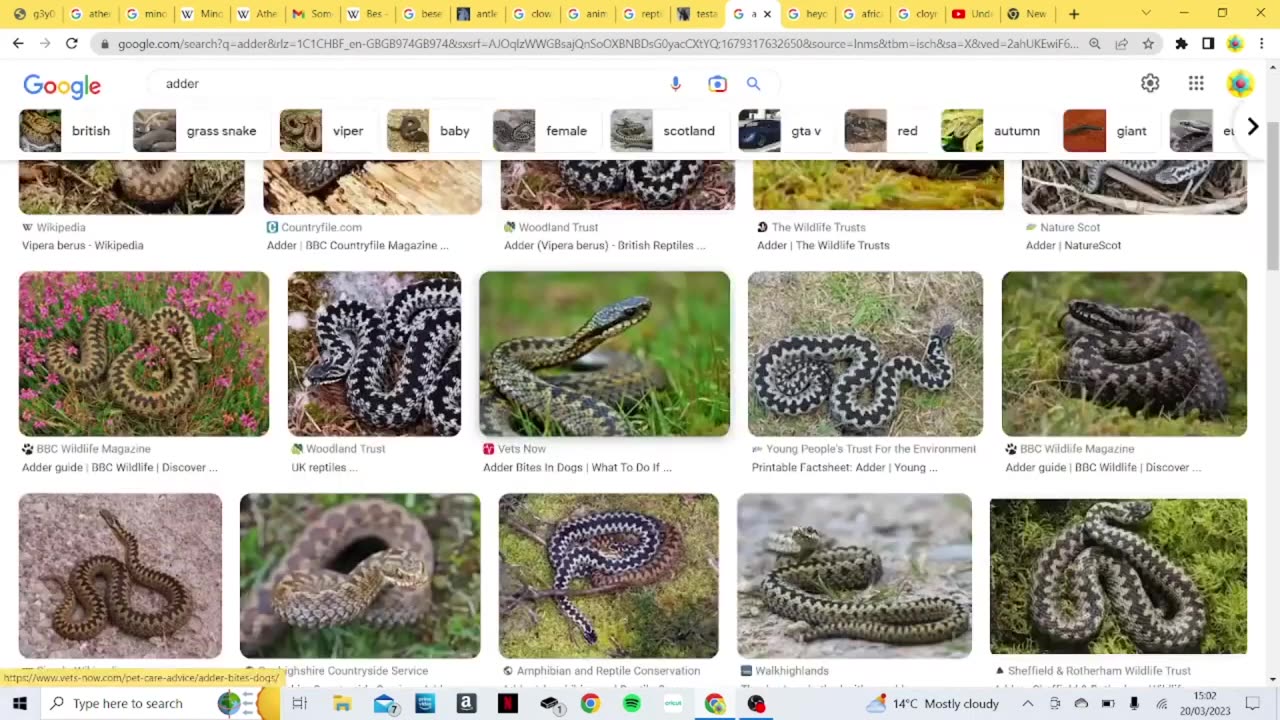The height and width of the screenshot is (720, 1280).
Task: Open the Mail app on the taskbar
Action: click(x=385, y=704)
